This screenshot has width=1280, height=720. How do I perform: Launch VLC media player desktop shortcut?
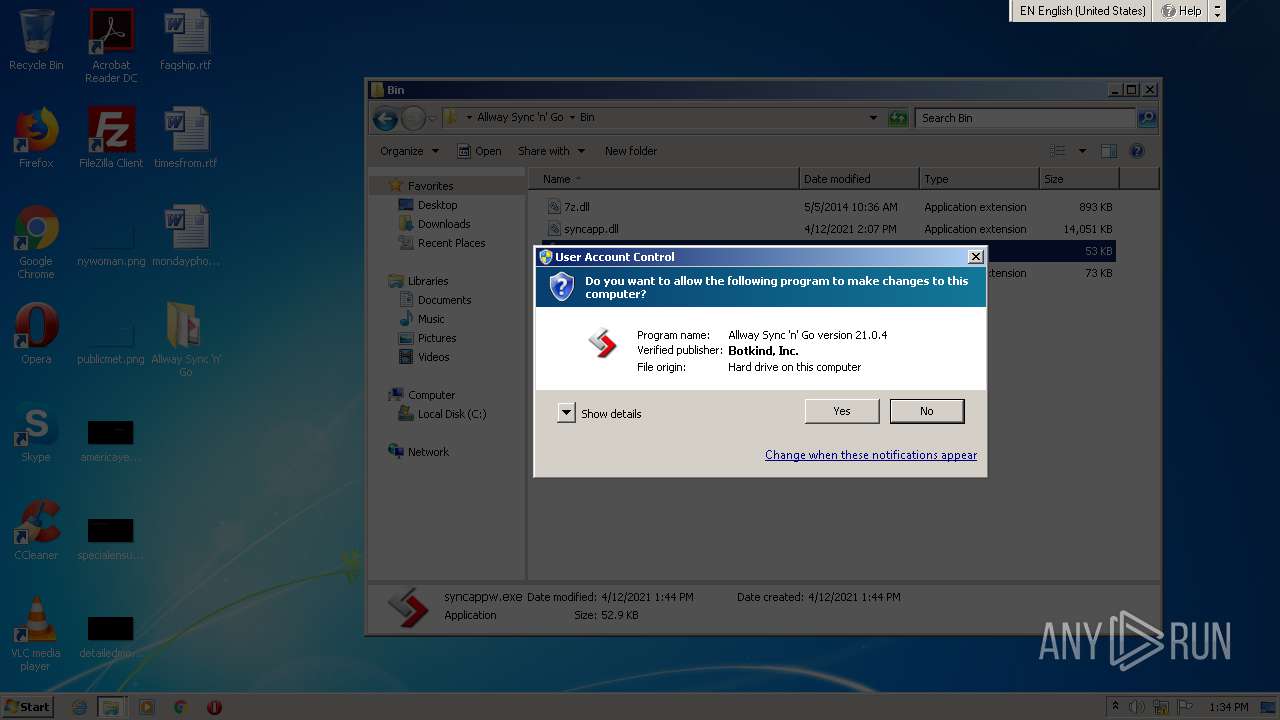coord(36,634)
